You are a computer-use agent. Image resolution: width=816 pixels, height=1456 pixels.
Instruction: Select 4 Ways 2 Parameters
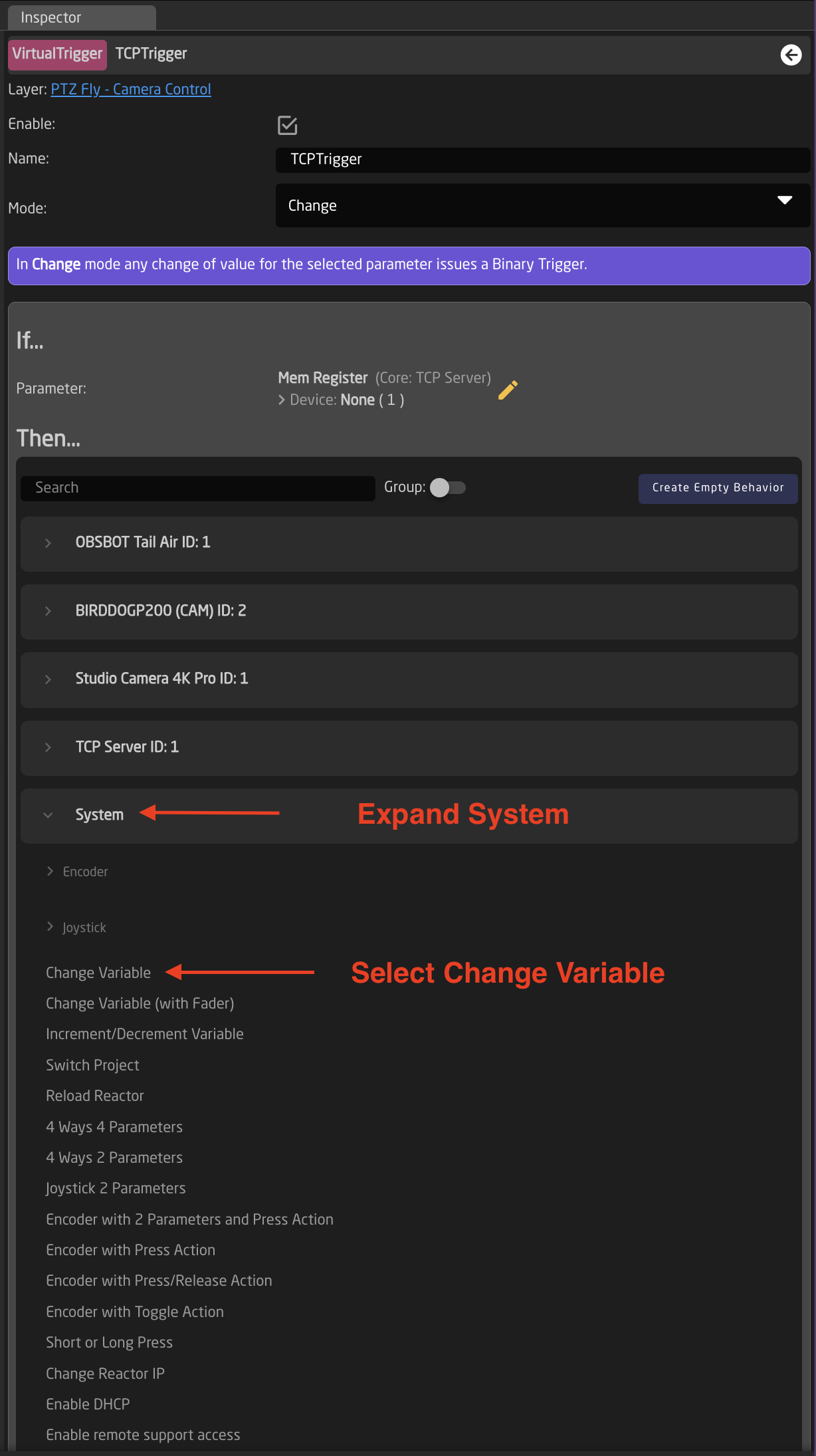click(114, 1157)
